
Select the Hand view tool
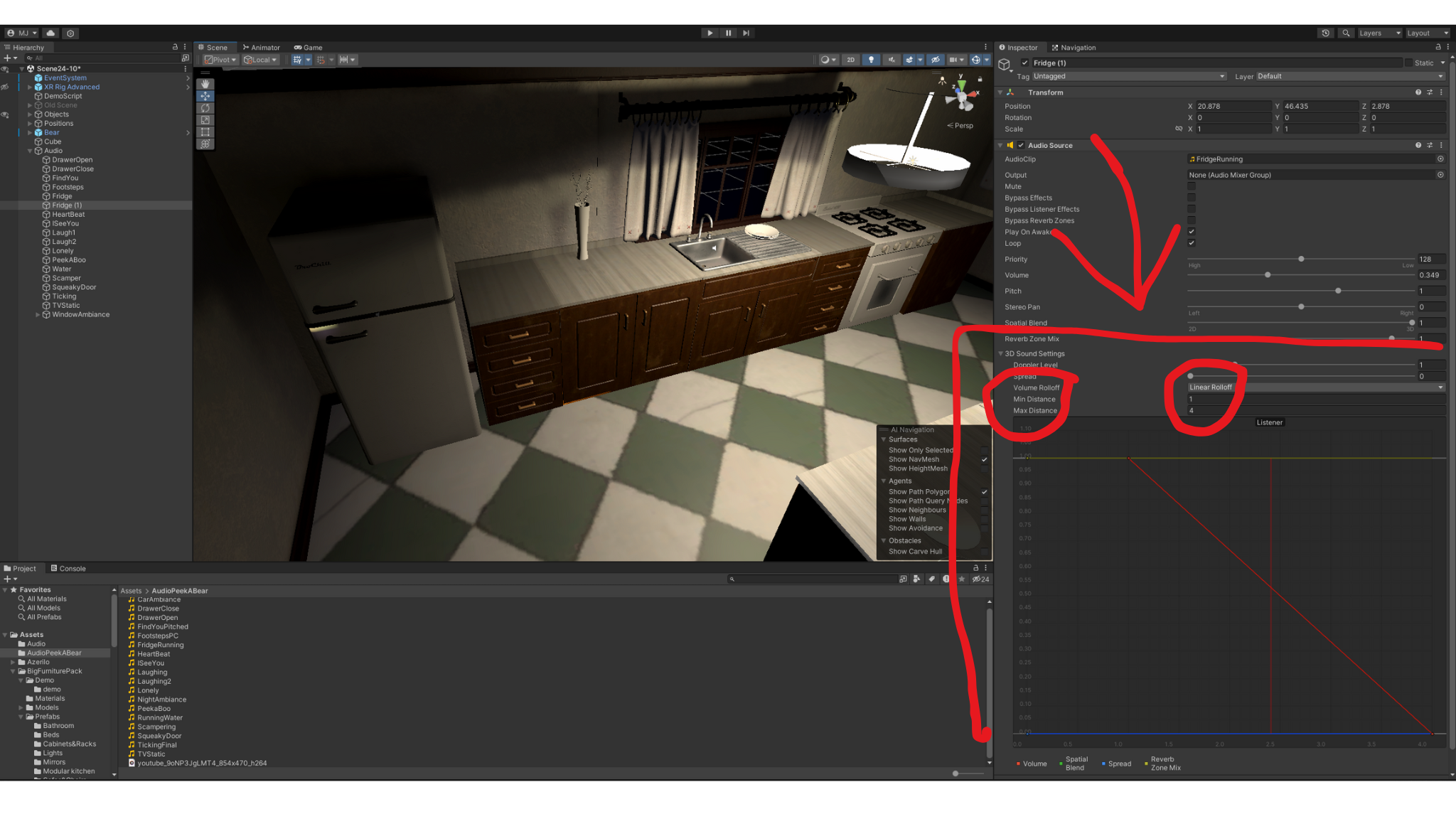[205, 84]
